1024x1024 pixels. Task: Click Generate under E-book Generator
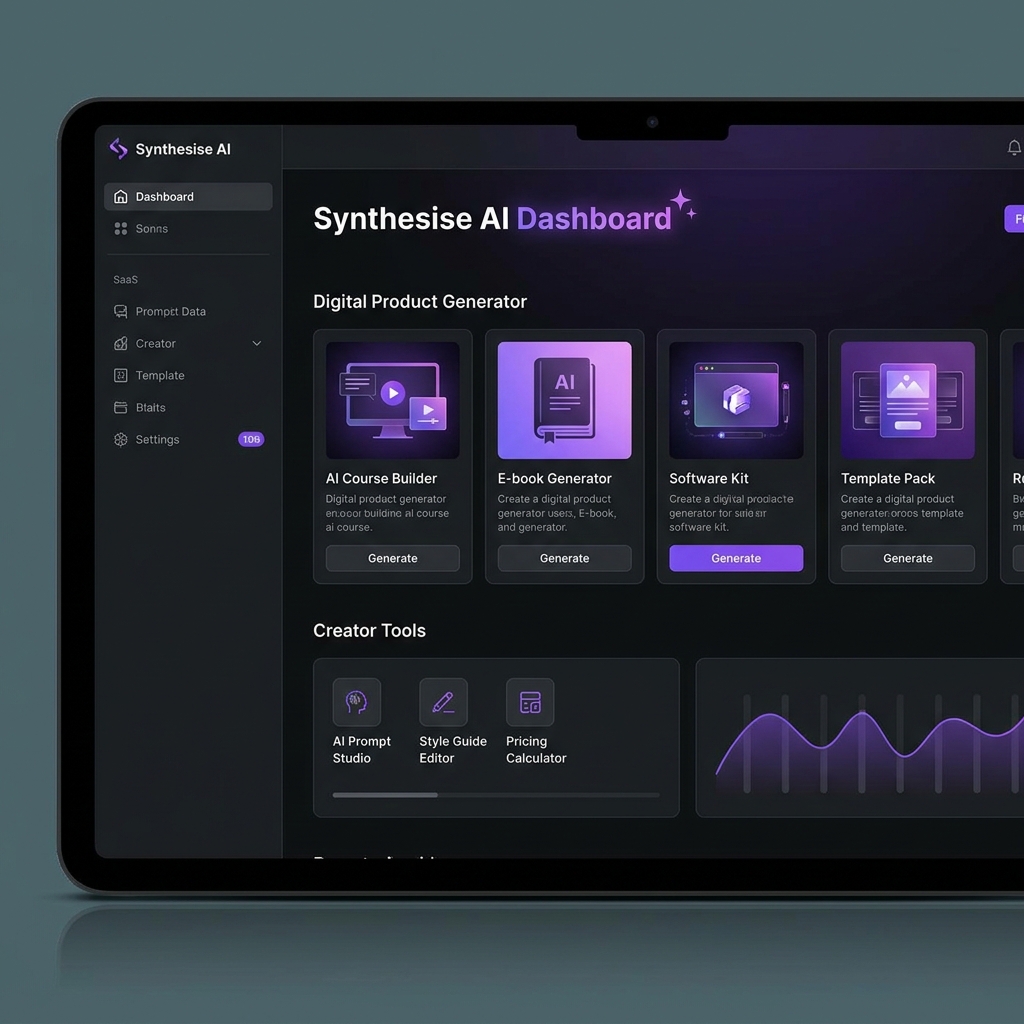(x=564, y=558)
